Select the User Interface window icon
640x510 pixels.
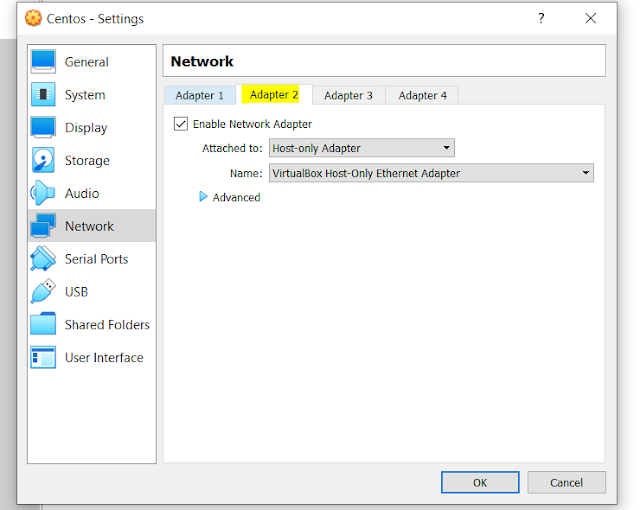(x=43, y=357)
